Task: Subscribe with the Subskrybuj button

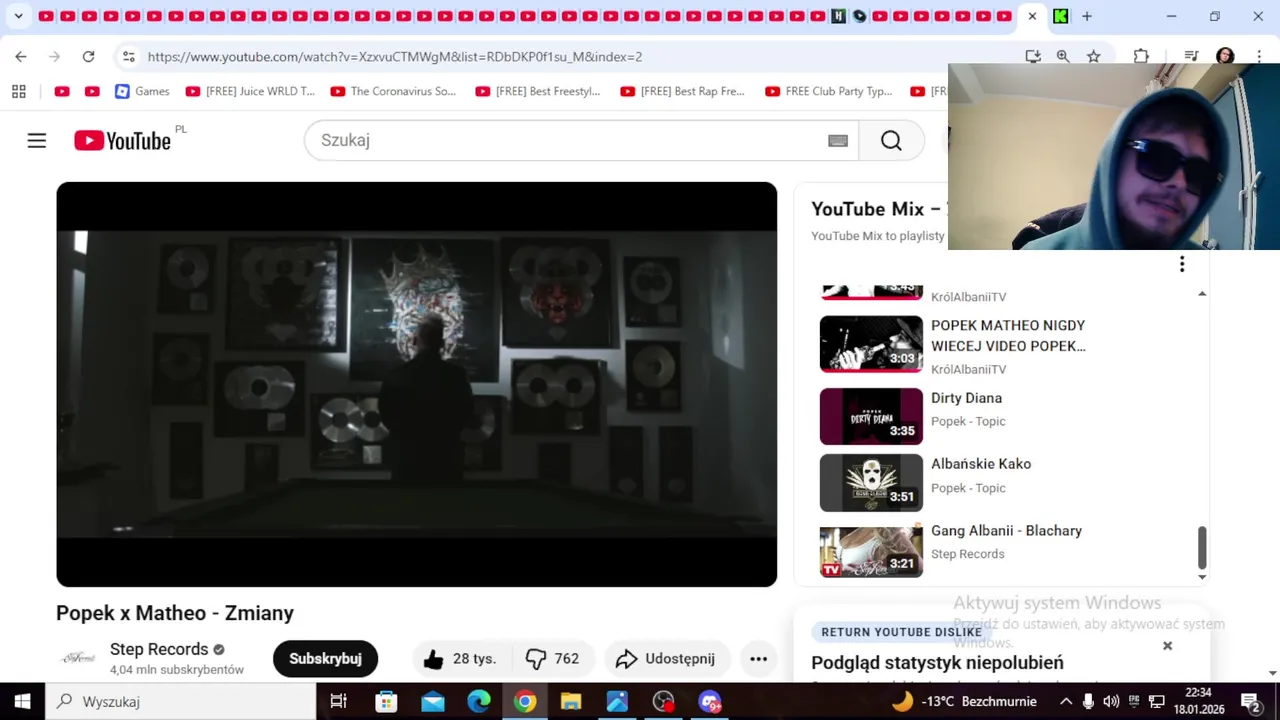Action: tap(325, 659)
